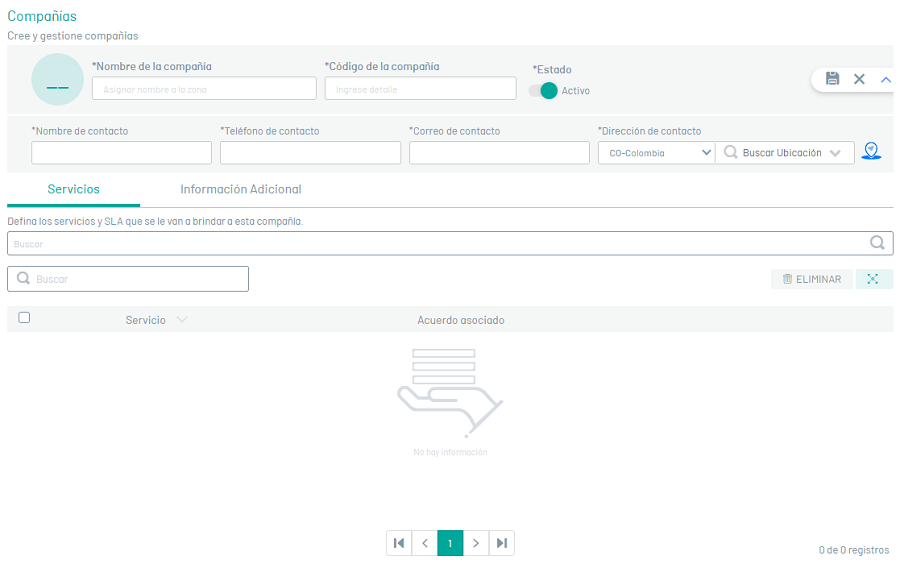Check the select-all checkbox in table header
Screen dimensions: 900x564
coord(24,318)
